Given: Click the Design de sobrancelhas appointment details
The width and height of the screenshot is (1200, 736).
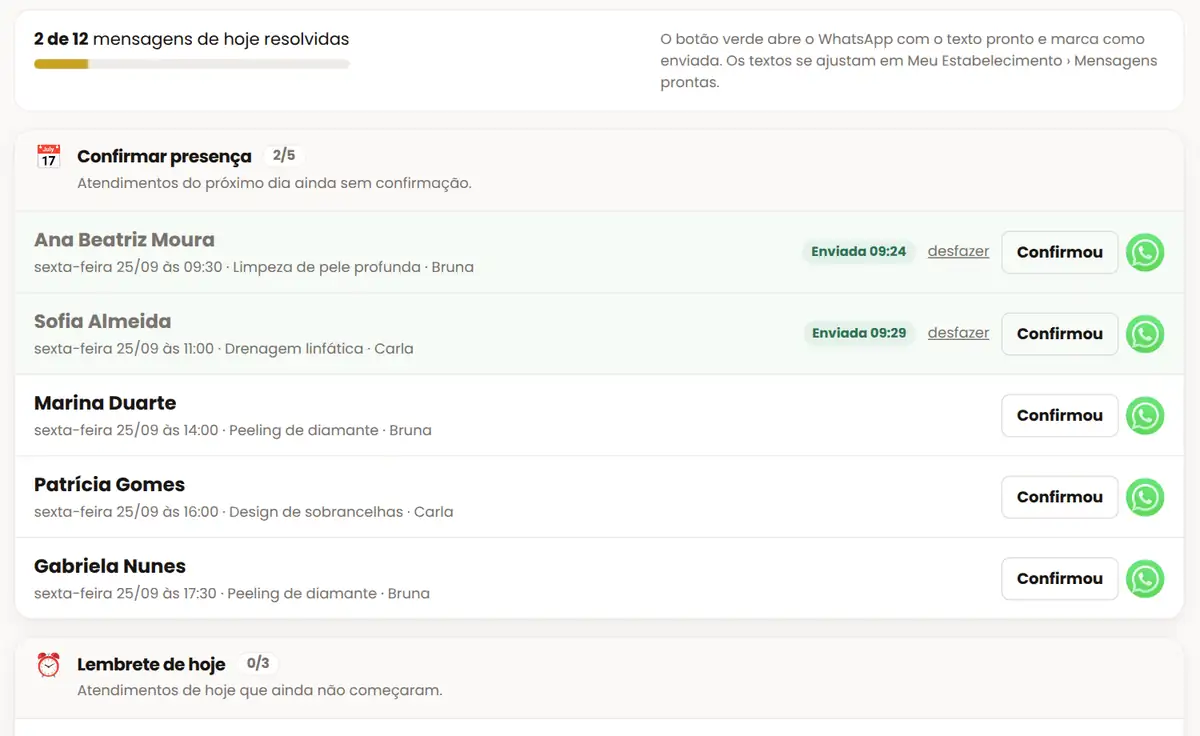Looking at the screenshot, I should pos(244,512).
